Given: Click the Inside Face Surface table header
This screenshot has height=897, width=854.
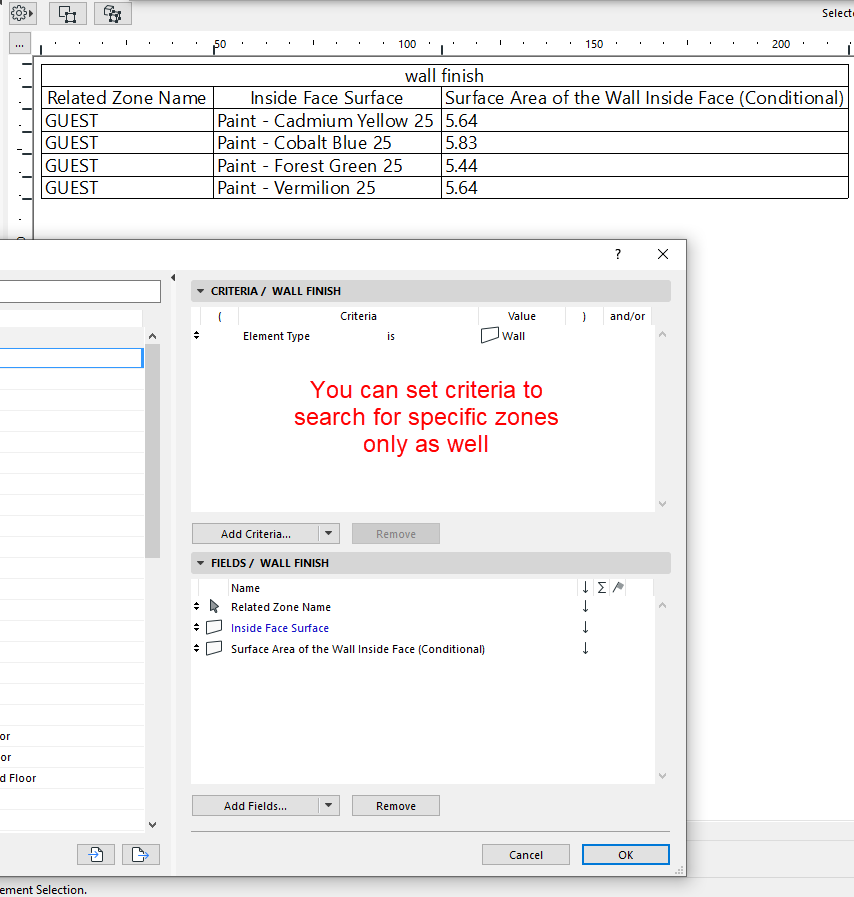Looking at the screenshot, I should 327,98.
